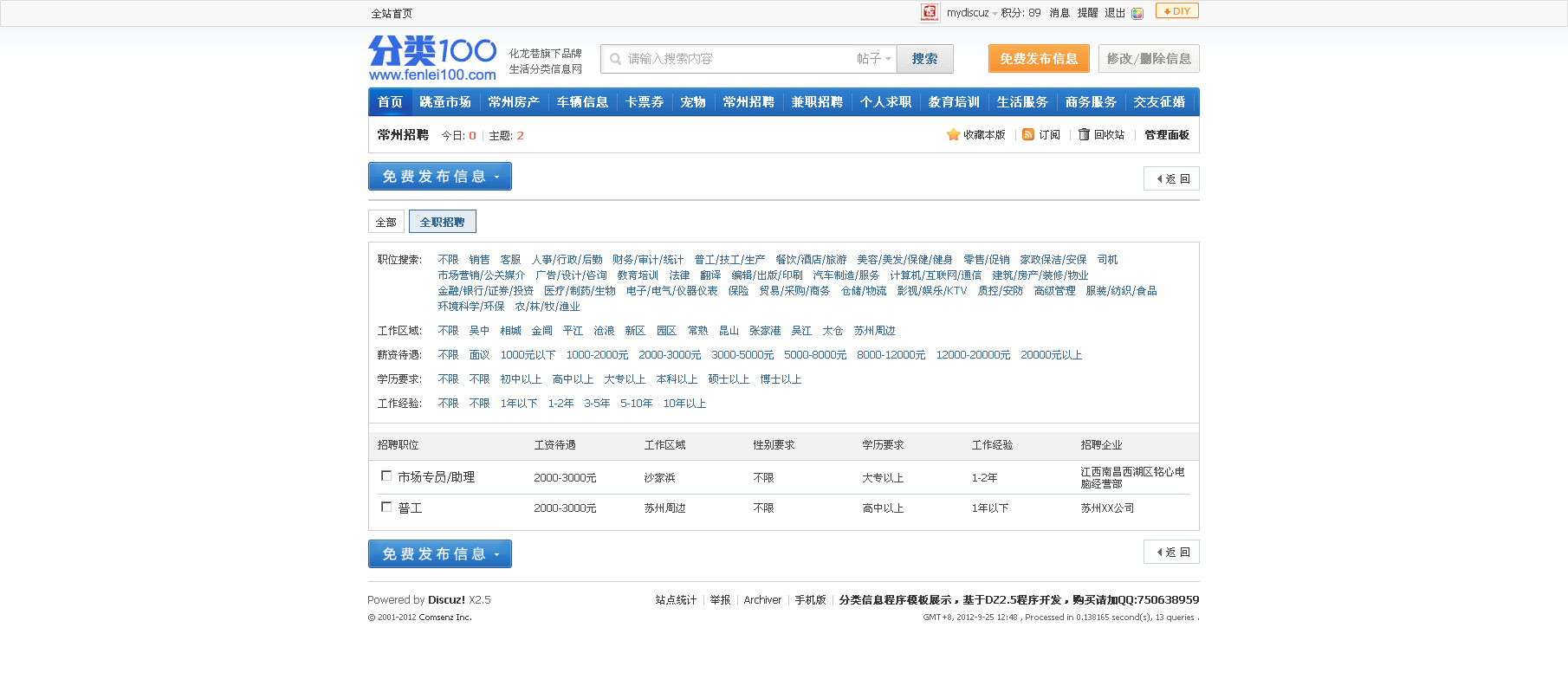Click the user avatar icon
Viewport: 1568px width, 692px height.
coord(930,12)
